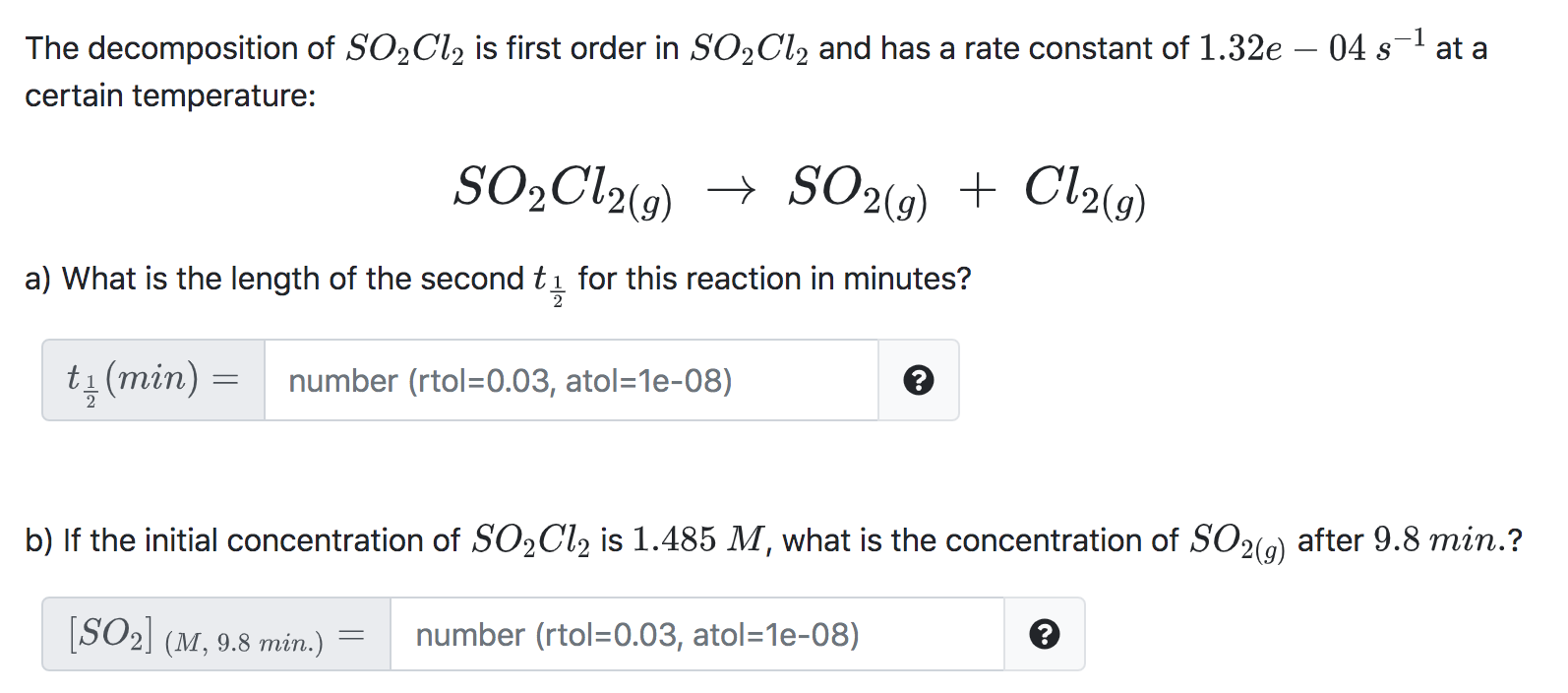
Task: Select the SO2(g) formula in question b
Action: click(1236, 542)
